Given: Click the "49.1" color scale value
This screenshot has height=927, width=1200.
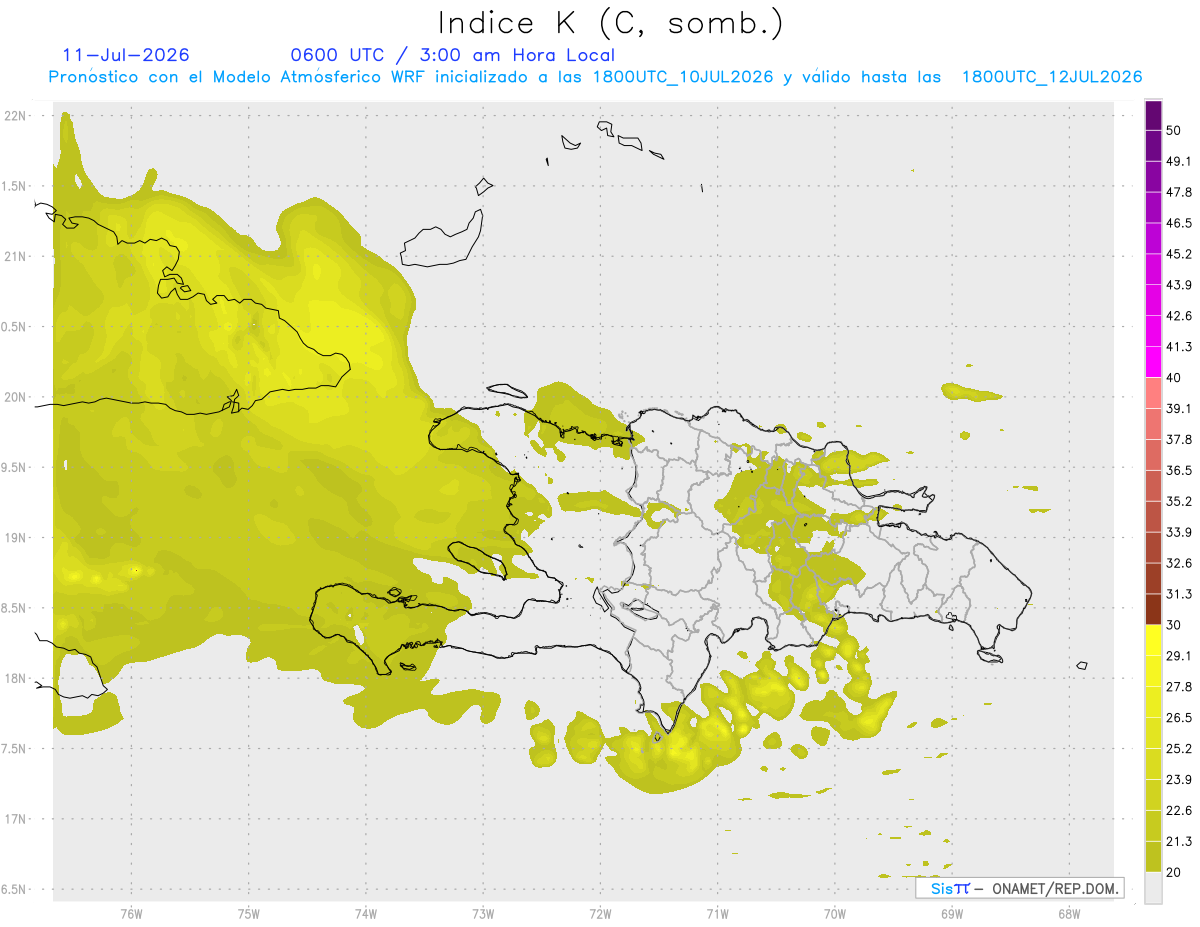Looking at the screenshot, I should point(1179,161).
